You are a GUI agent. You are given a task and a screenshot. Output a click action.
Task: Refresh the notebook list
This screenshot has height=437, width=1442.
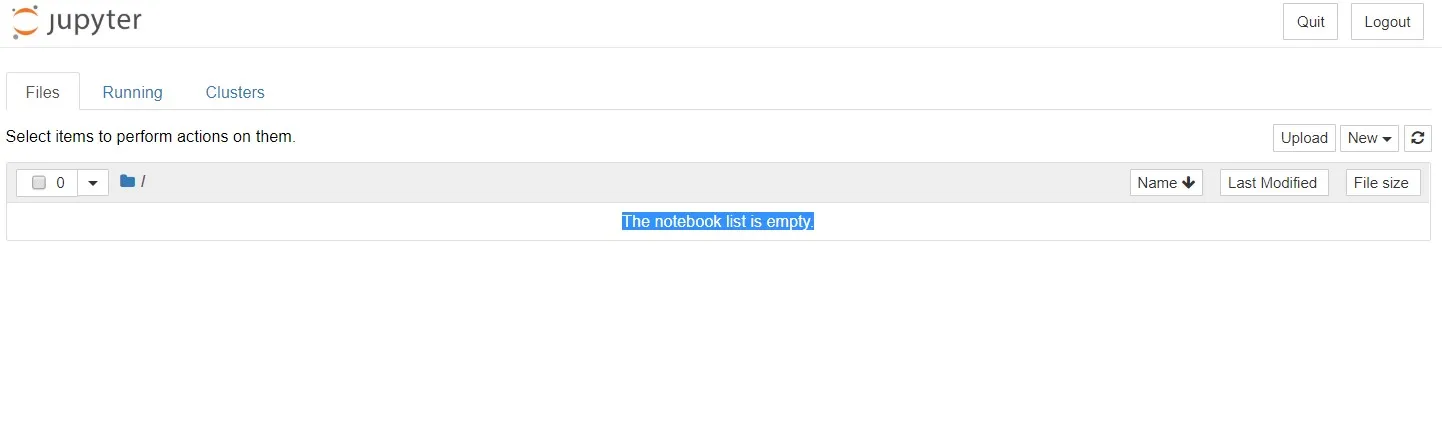pos(1417,138)
